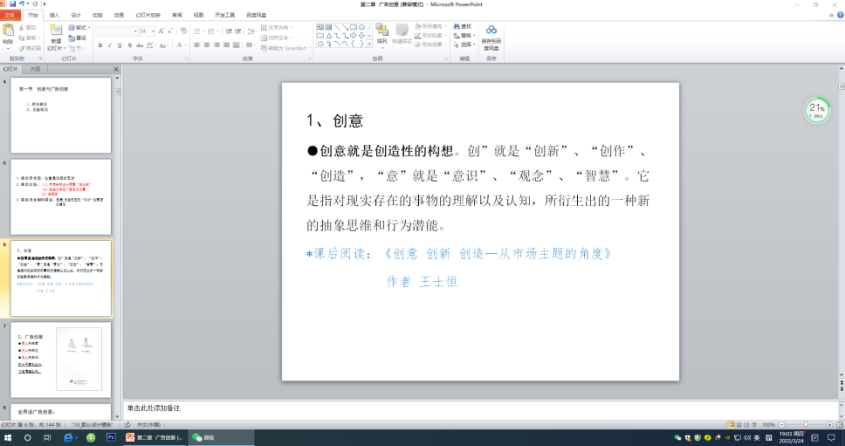This screenshot has width=845, height=446.
Task: Switch to the Outline (大纲) pane tab
Action: point(35,69)
